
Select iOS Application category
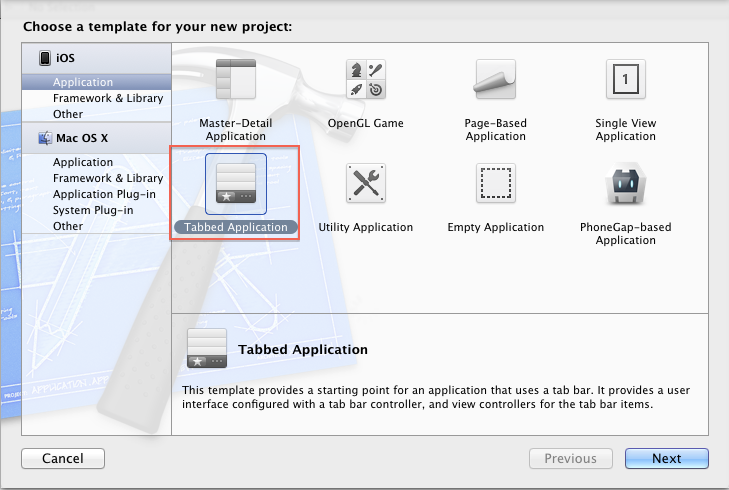click(x=96, y=82)
